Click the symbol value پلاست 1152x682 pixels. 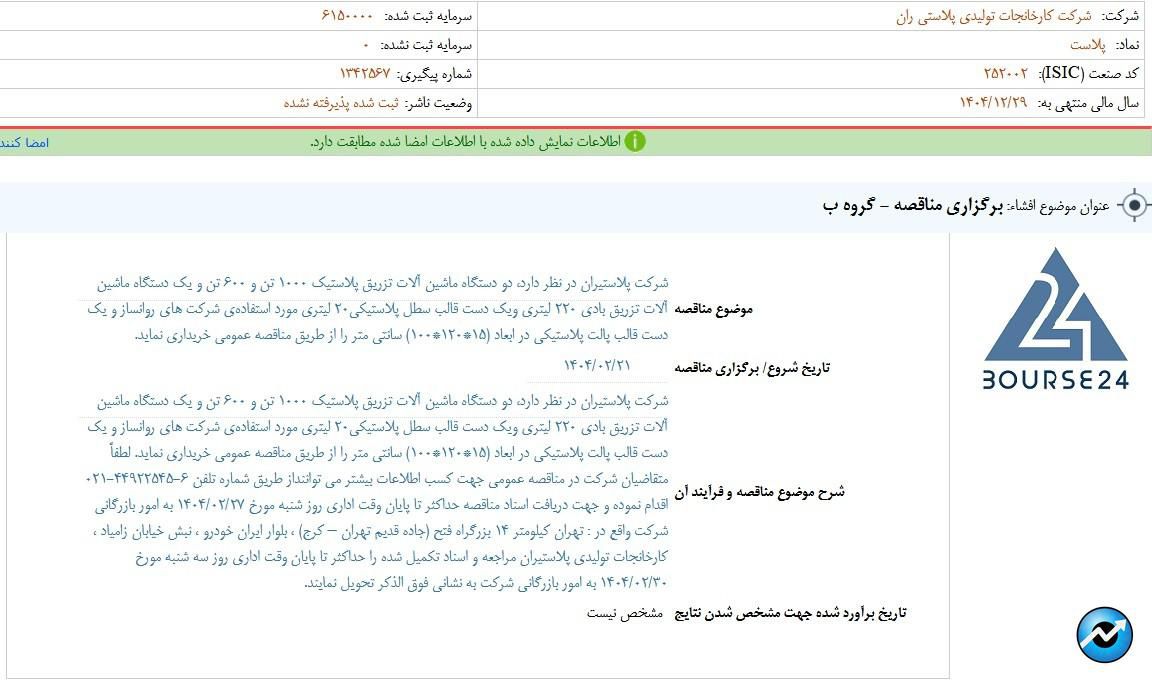pos(1087,46)
